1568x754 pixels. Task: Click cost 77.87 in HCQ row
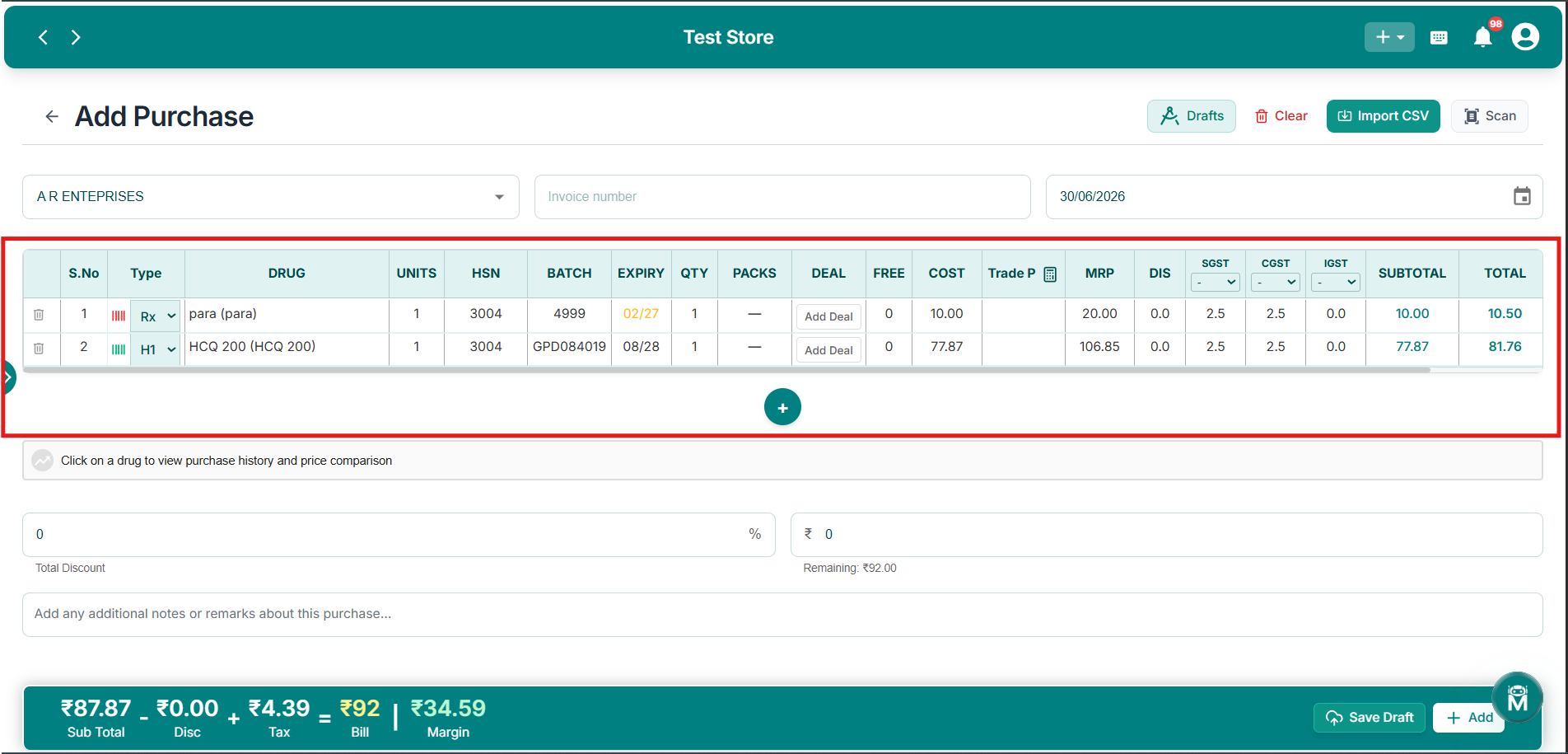pos(946,347)
